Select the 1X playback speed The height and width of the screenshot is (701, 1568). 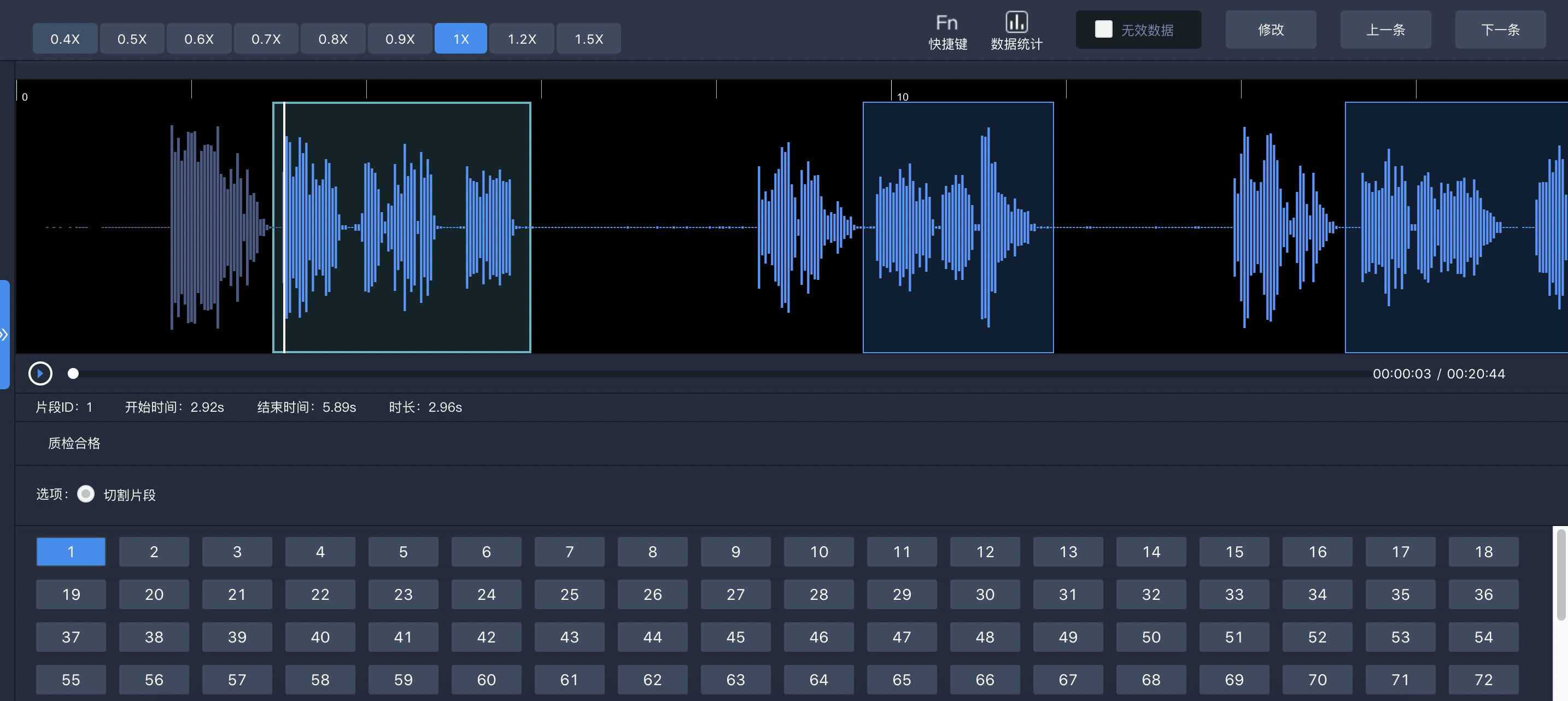461,38
